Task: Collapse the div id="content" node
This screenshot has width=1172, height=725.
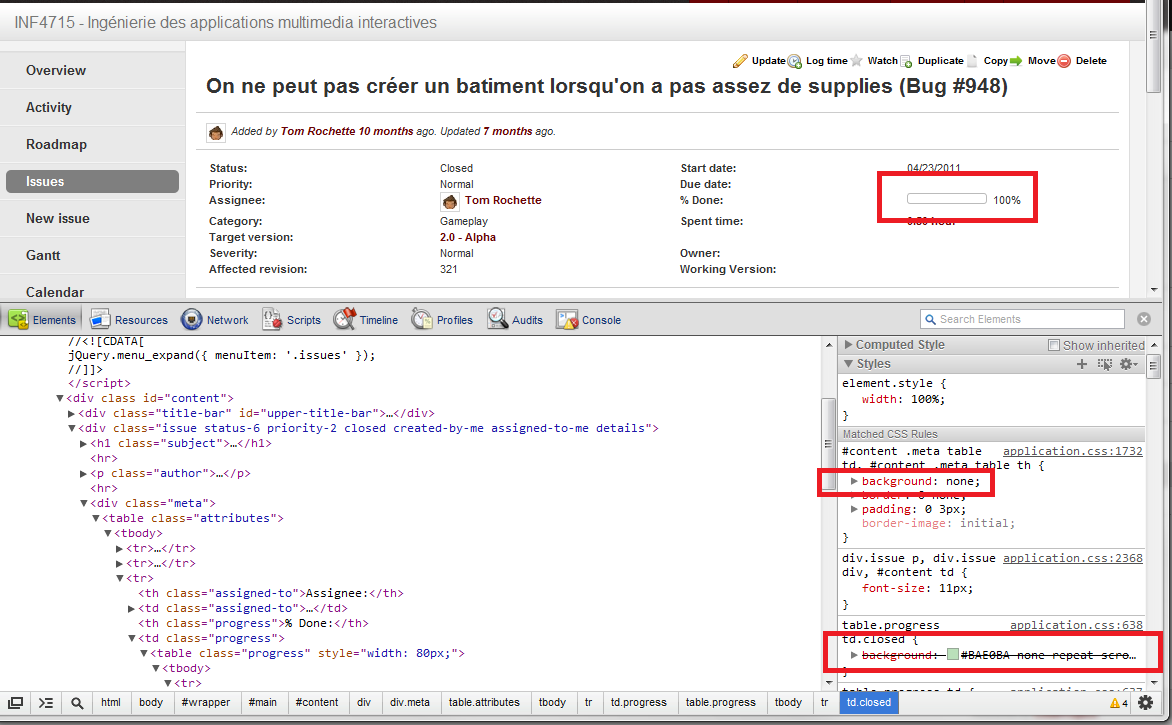Action: point(60,398)
